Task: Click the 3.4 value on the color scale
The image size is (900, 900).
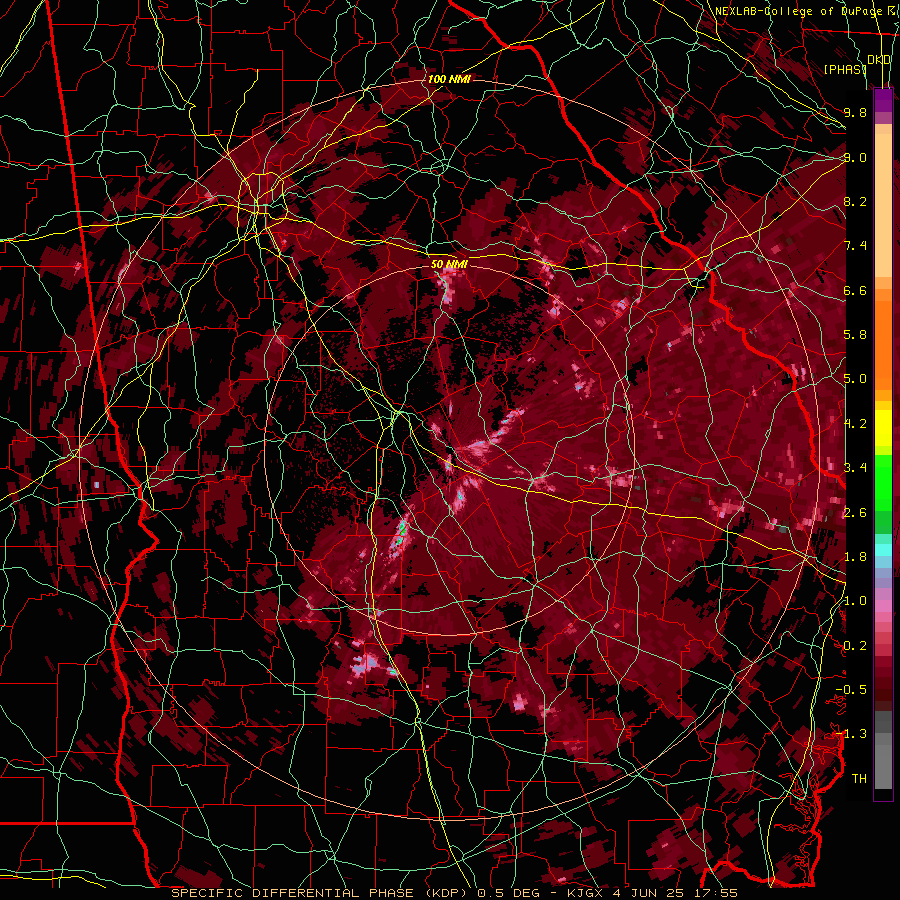Action: 855,468
